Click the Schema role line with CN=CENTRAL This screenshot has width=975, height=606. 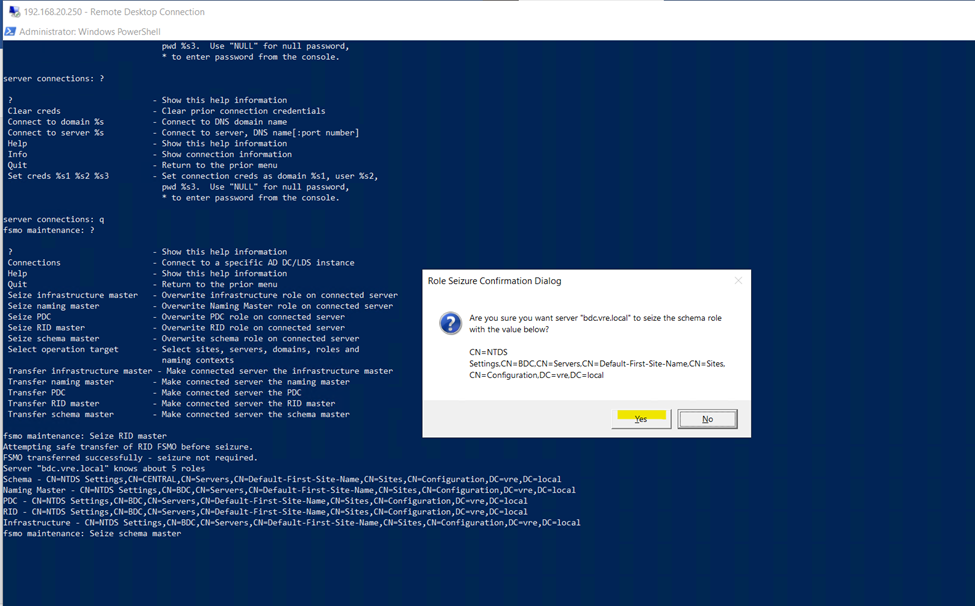click(x=282, y=479)
